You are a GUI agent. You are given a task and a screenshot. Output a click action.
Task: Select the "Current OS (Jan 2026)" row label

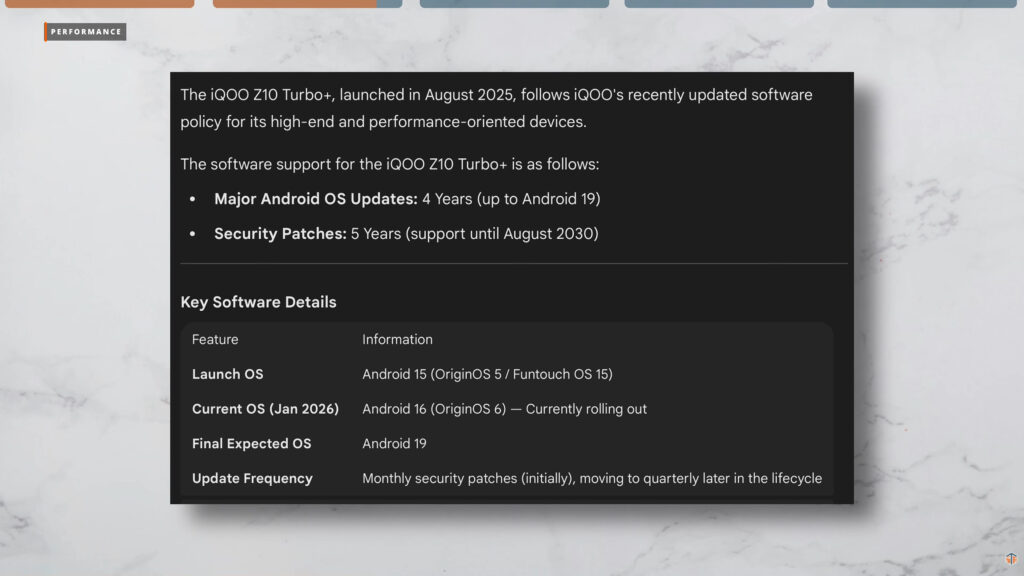(x=265, y=409)
